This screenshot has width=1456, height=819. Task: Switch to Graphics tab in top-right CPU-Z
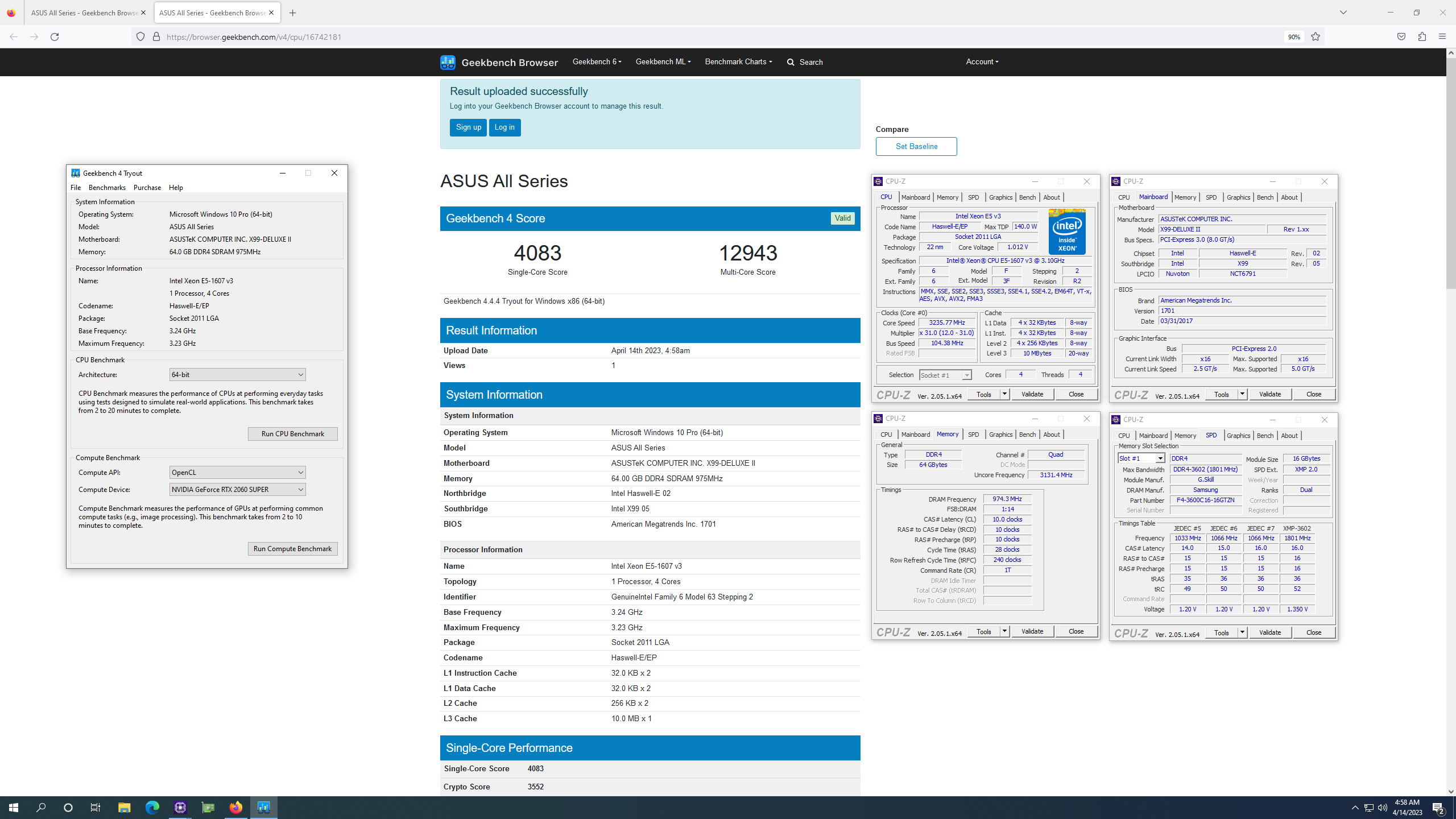(x=1238, y=197)
